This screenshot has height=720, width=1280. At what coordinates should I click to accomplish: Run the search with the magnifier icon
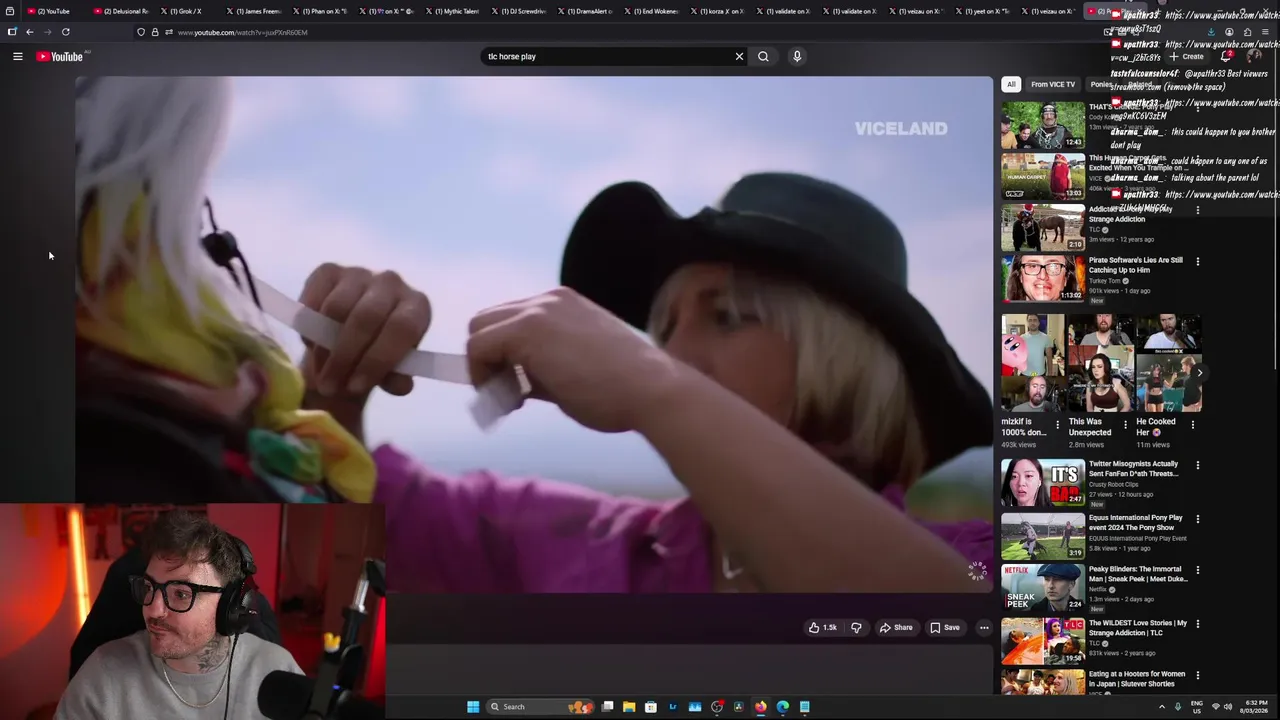click(x=763, y=57)
